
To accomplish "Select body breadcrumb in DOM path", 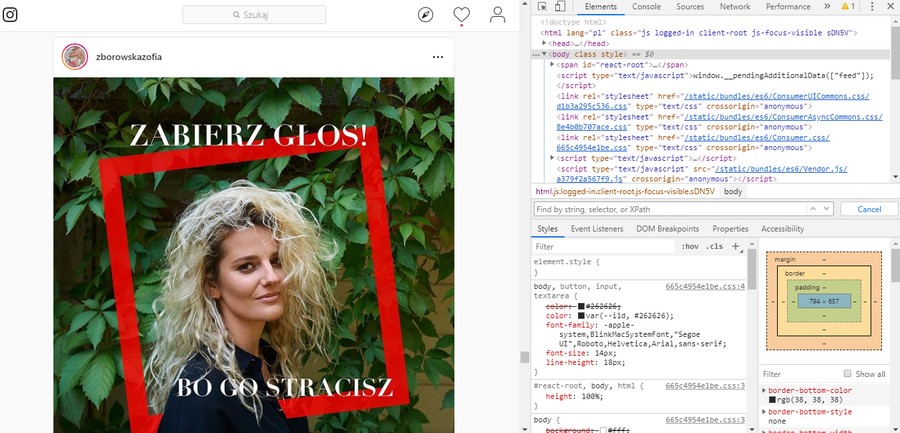I will (x=733, y=192).
